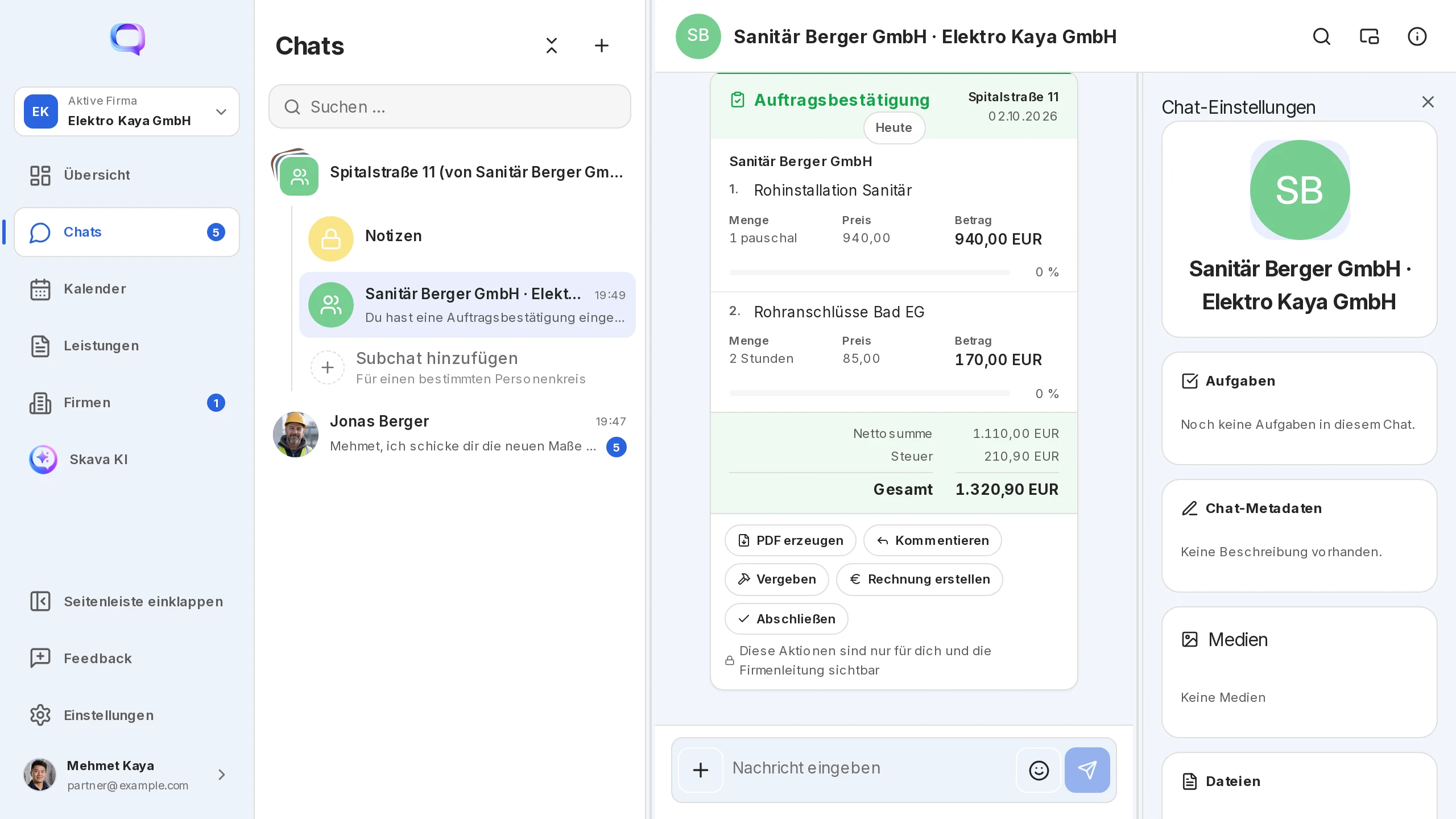Open the emoji picker

coord(1039,770)
